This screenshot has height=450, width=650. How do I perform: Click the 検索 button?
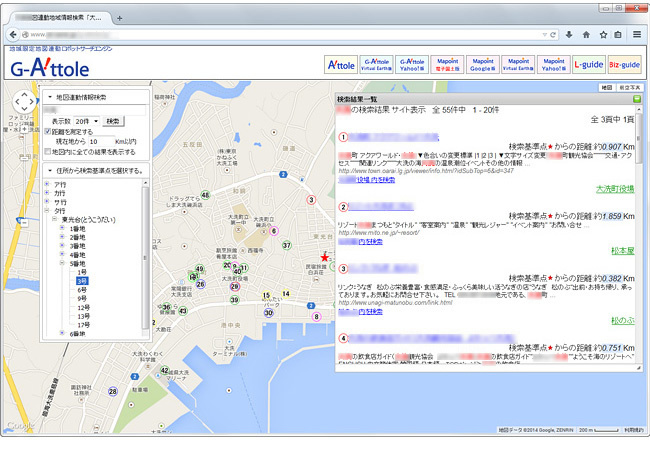click(113, 121)
